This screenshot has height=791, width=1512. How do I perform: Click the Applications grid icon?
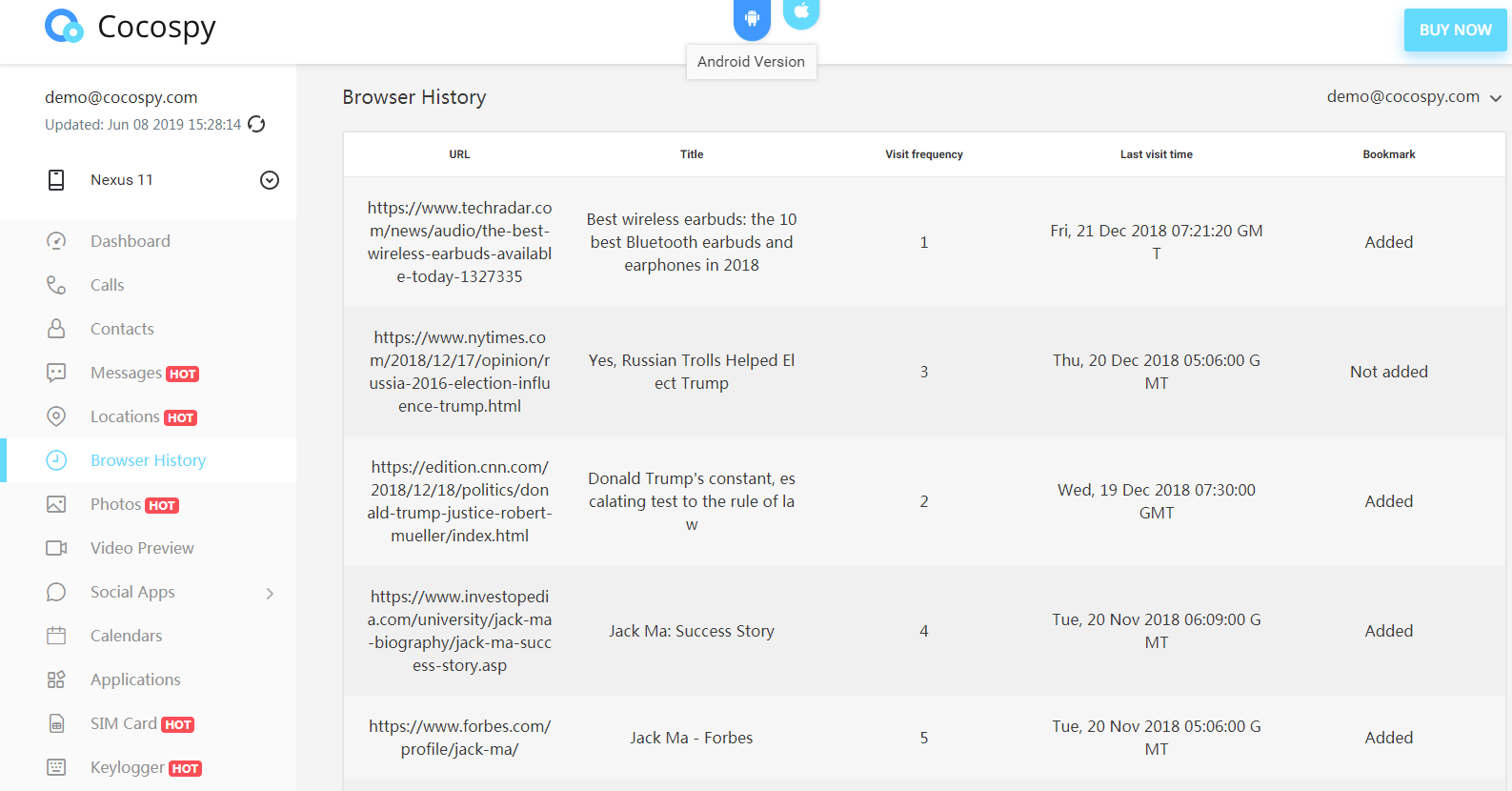(56, 679)
